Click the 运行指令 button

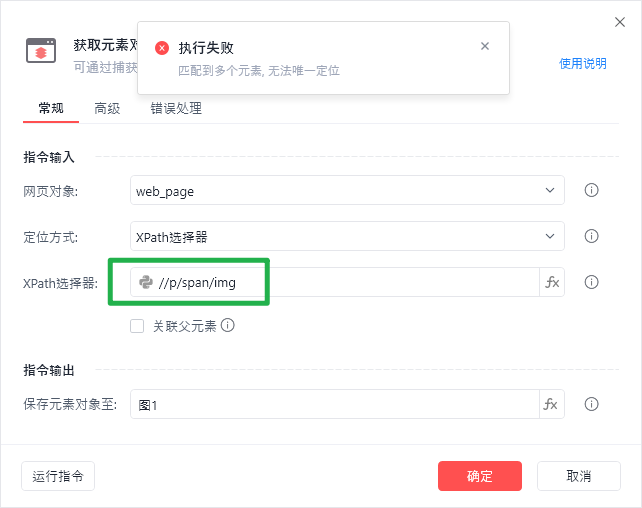pyautogui.click(x=58, y=476)
